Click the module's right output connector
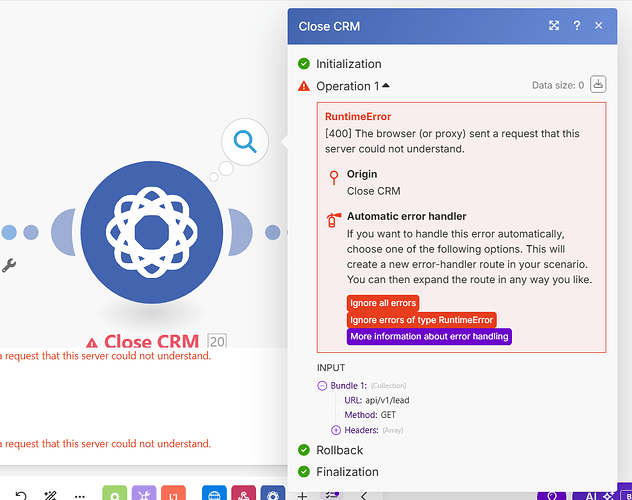The height and width of the screenshot is (500, 632). coord(240,232)
